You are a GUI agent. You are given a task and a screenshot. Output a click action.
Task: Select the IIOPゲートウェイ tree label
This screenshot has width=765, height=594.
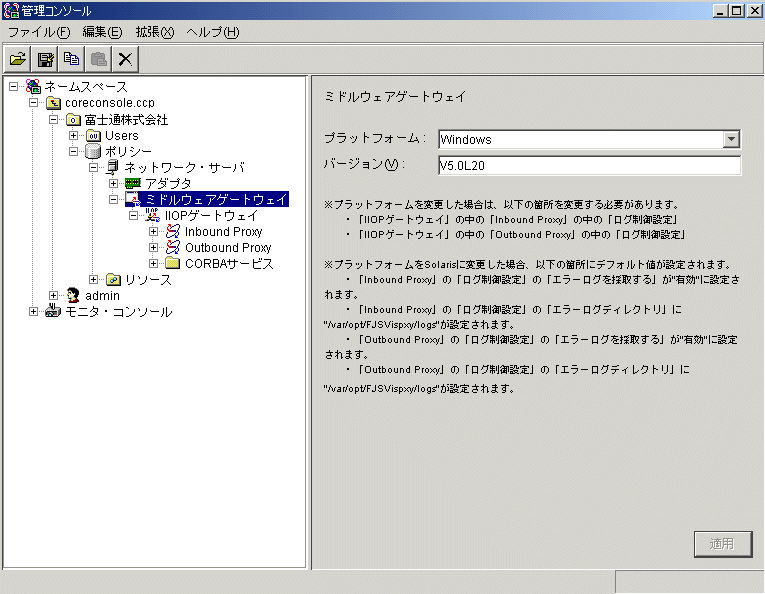211,216
